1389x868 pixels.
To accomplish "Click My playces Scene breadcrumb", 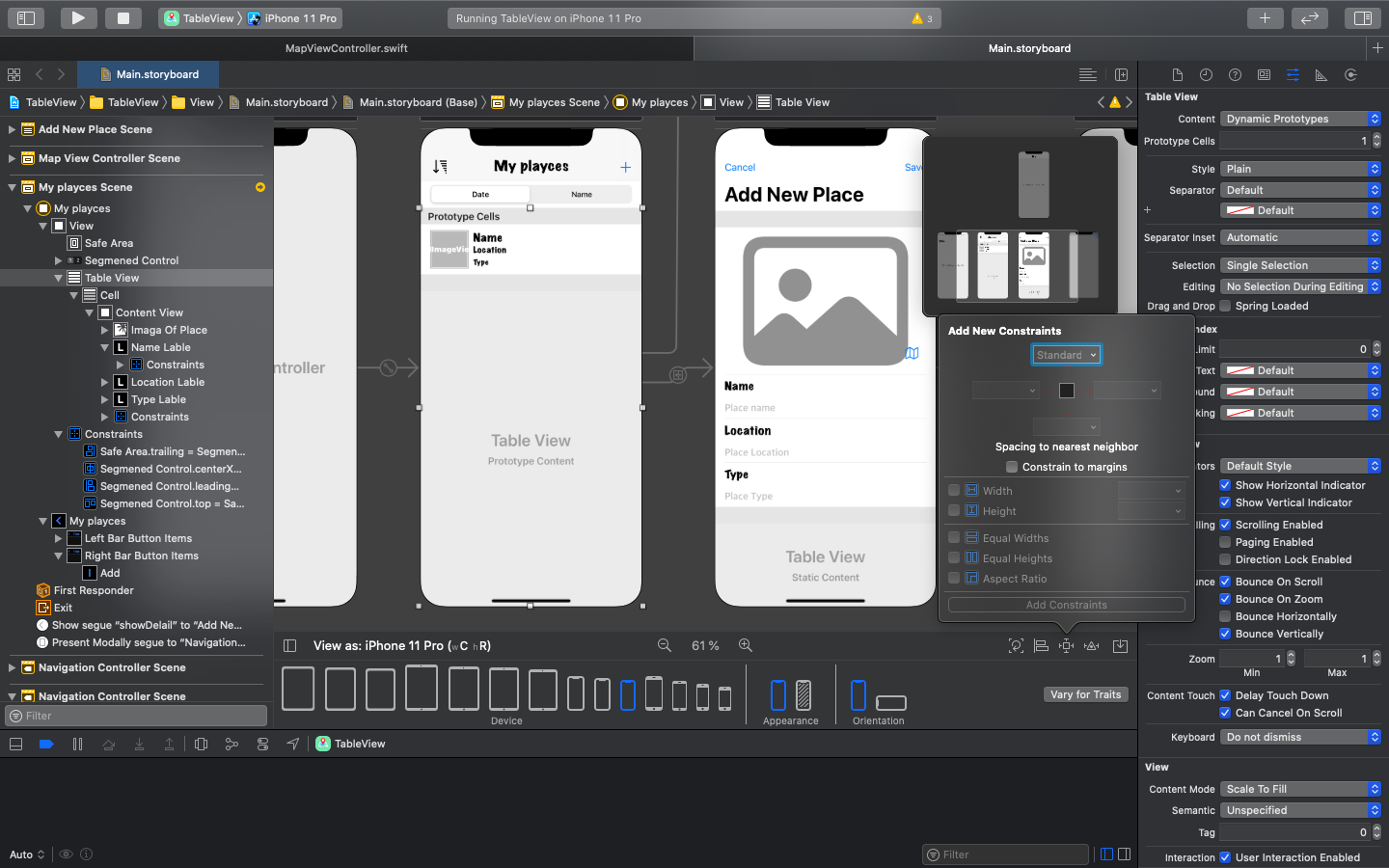I will coord(545,102).
